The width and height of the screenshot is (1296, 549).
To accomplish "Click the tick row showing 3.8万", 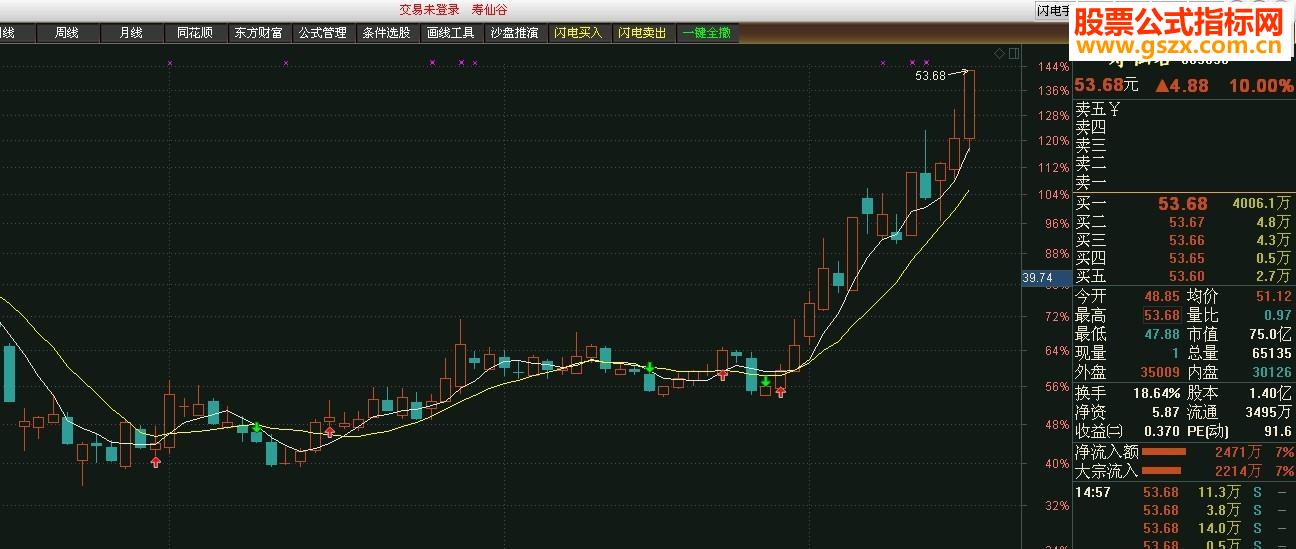I will click(1184, 510).
